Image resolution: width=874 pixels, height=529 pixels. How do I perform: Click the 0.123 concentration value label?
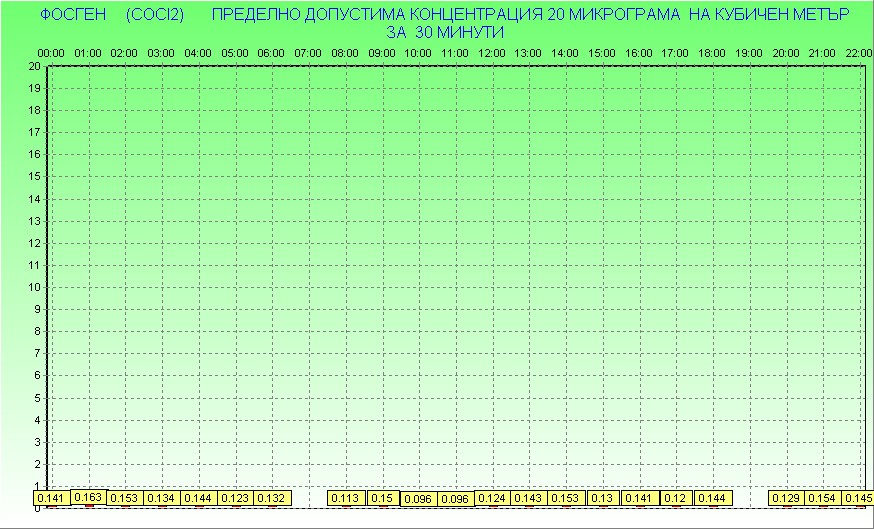click(x=234, y=498)
